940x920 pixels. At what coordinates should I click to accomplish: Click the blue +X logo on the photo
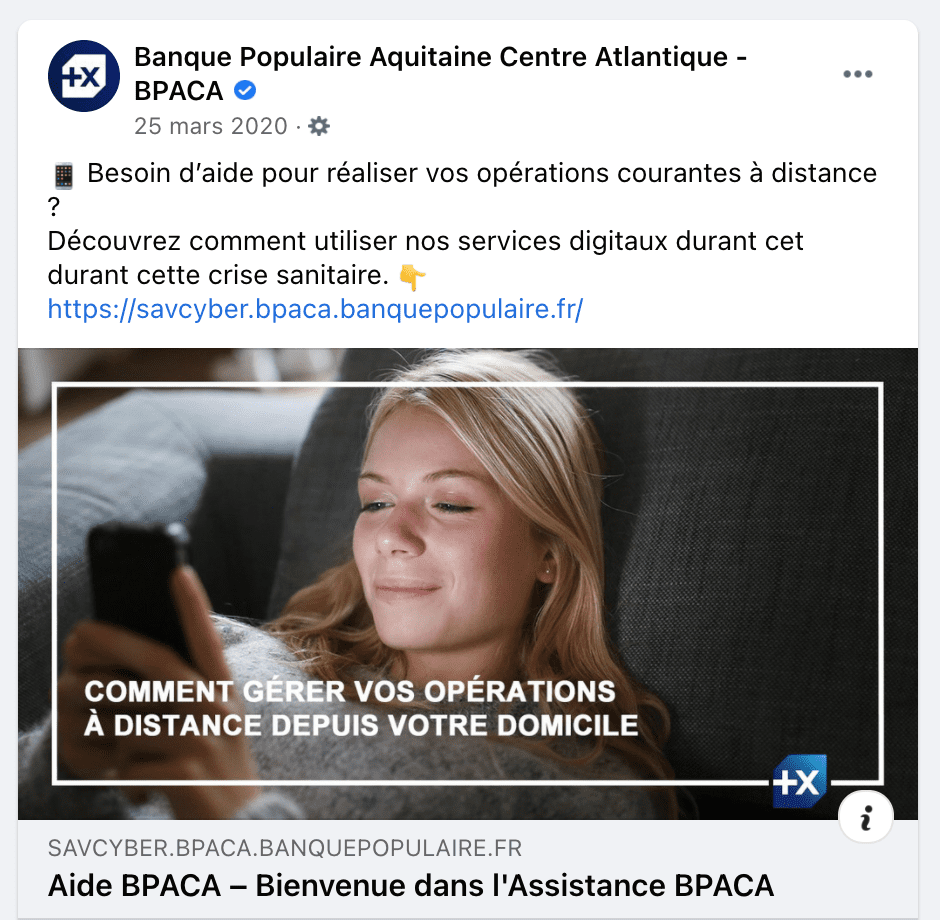coord(800,782)
